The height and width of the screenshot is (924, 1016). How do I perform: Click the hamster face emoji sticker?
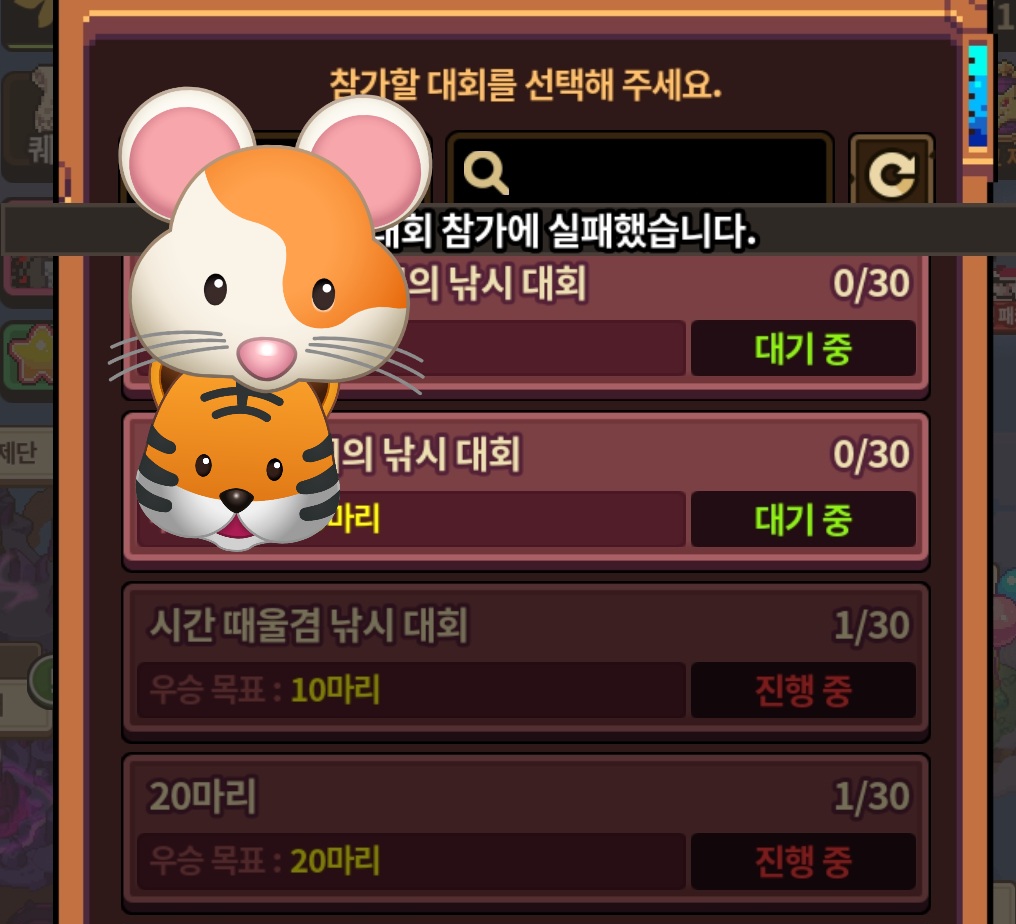click(269, 243)
